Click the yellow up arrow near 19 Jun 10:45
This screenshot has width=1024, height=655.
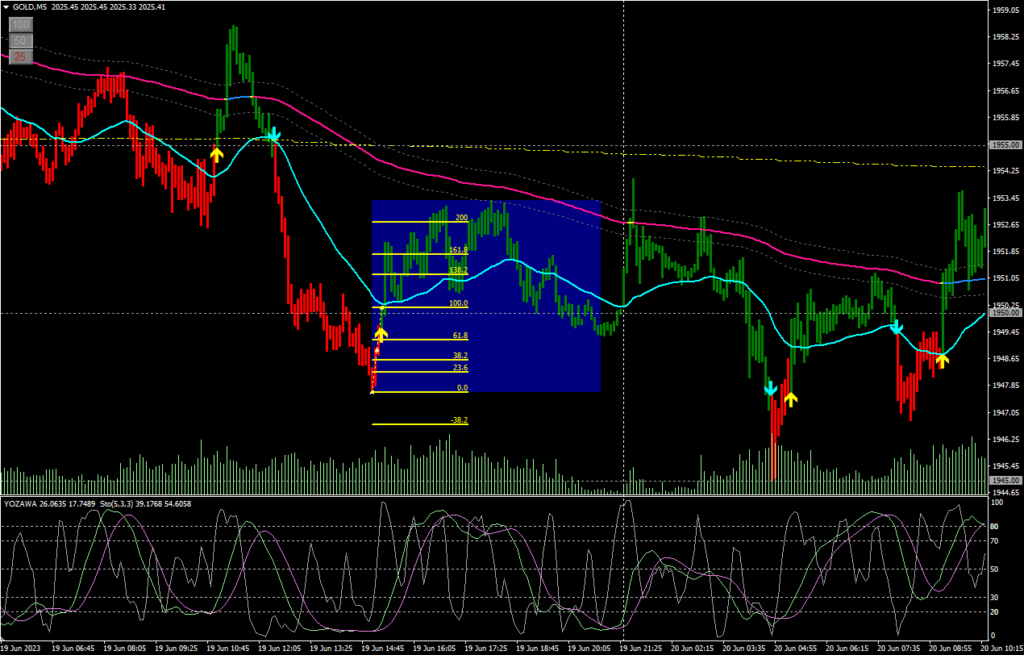pos(217,154)
